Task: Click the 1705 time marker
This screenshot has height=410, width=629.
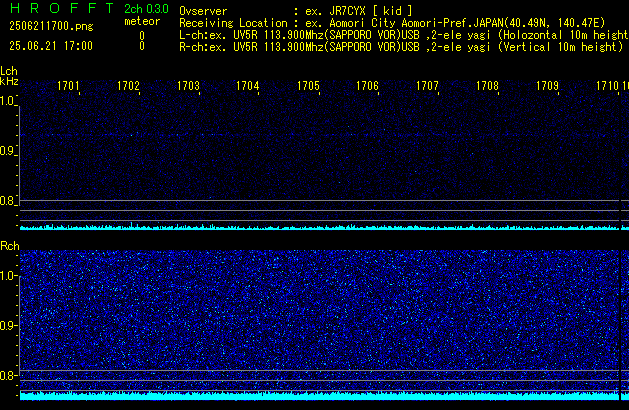Action: 308,86
